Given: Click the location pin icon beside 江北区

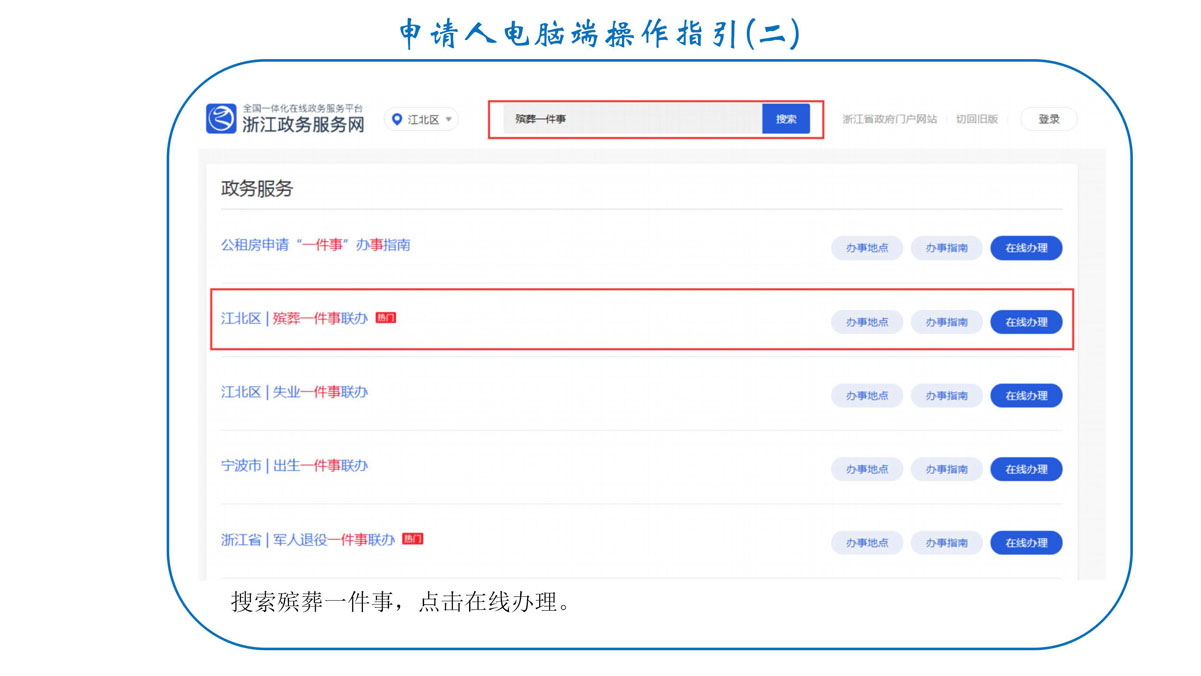Looking at the screenshot, I should click(397, 119).
